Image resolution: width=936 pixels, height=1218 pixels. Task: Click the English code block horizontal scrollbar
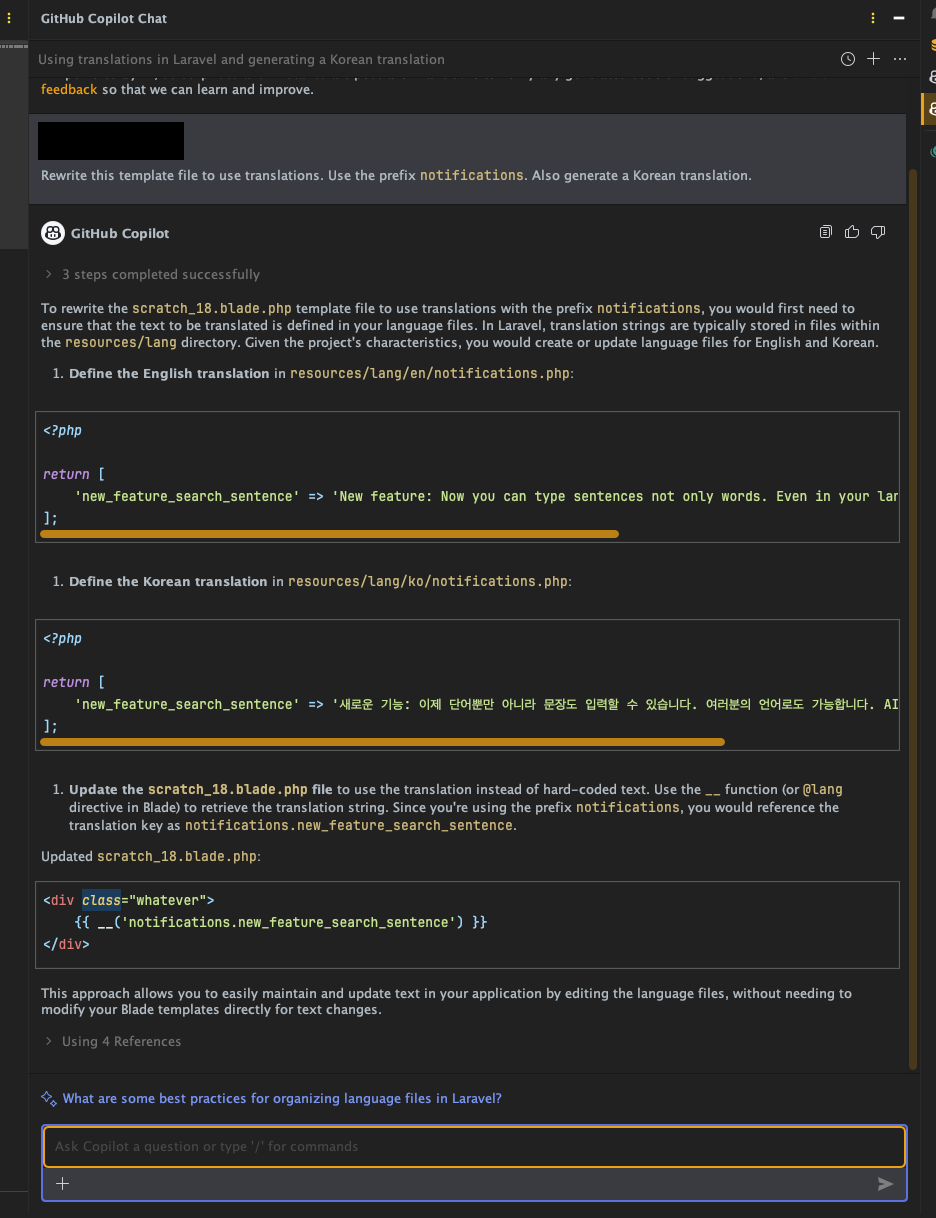coord(329,534)
